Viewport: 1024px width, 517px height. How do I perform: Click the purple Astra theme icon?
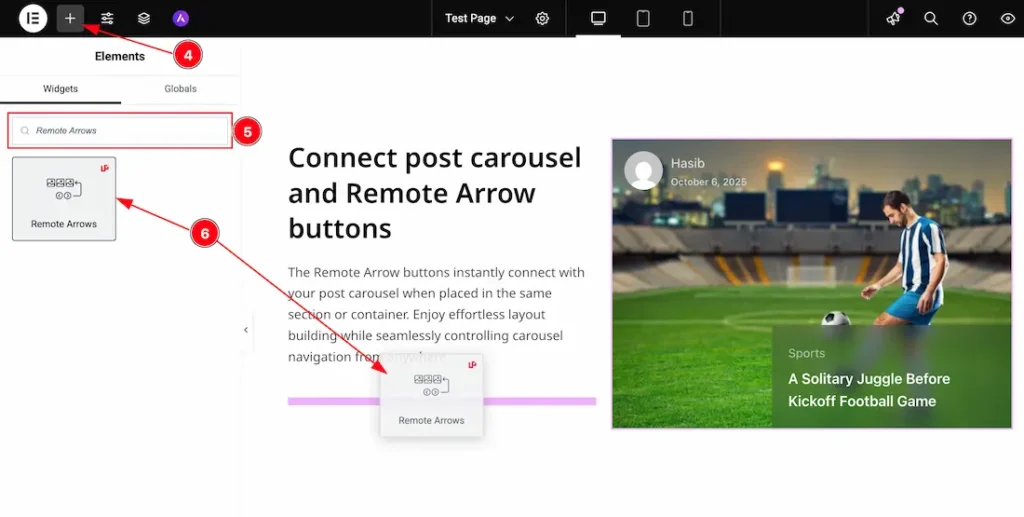point(180,18)
